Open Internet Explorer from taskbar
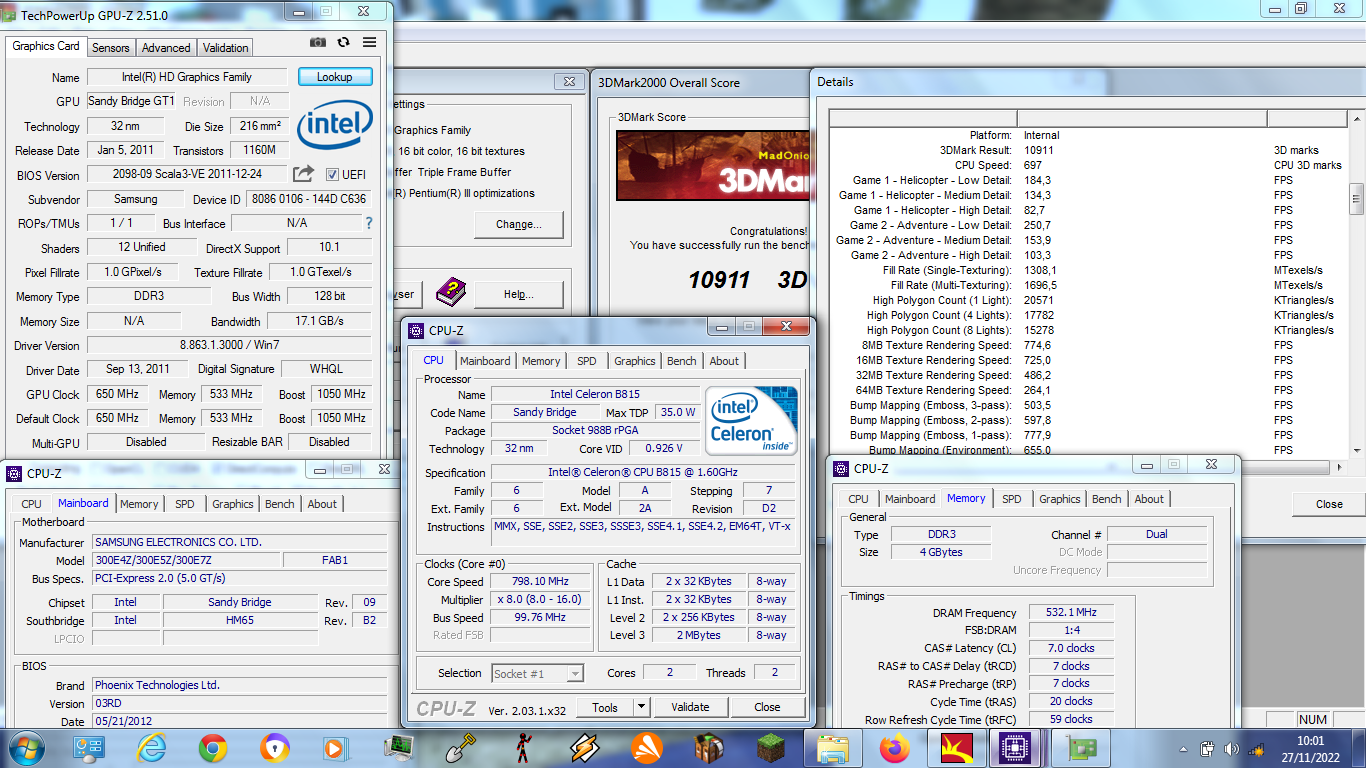The width and height of the screenshot is (1366, 768). click(x=151, y=747)
